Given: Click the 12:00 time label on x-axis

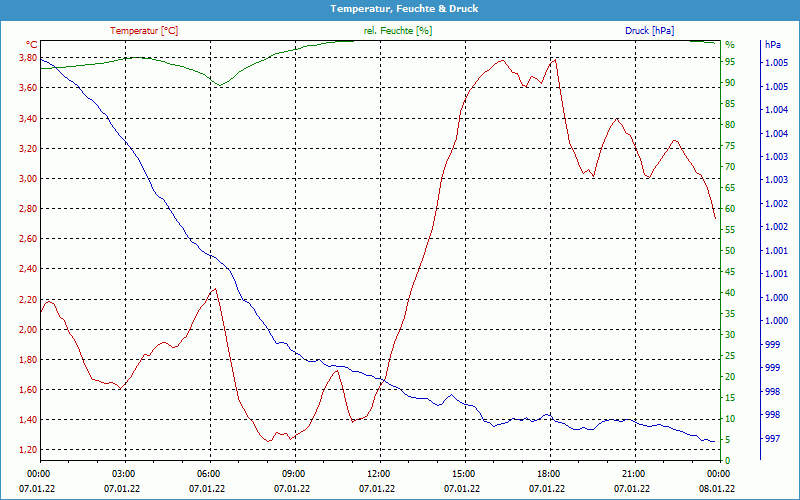Looking at the screenshot, I should click(379, 473).
